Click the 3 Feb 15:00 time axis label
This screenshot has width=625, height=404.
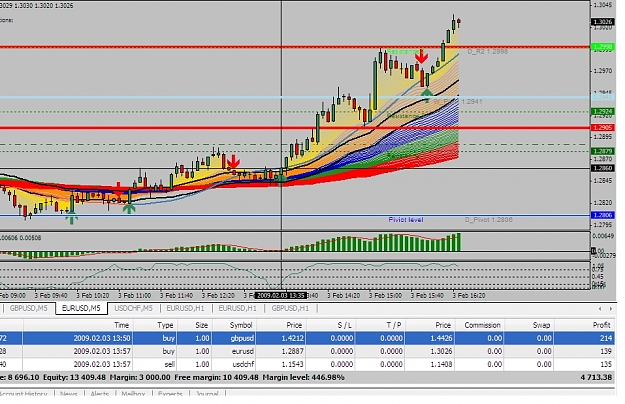tap(385, 296)
